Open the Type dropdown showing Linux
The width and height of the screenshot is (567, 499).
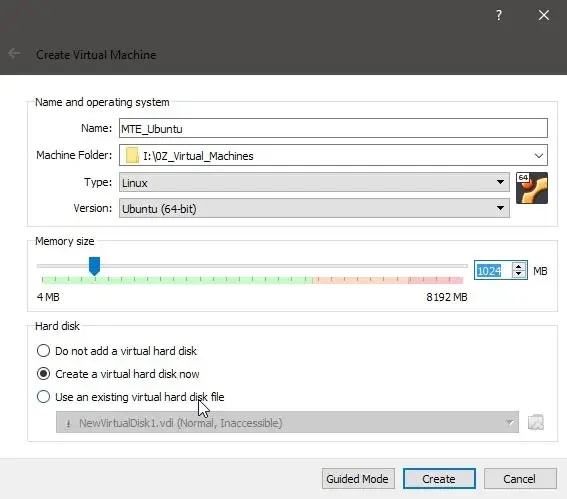pos(314,182)
